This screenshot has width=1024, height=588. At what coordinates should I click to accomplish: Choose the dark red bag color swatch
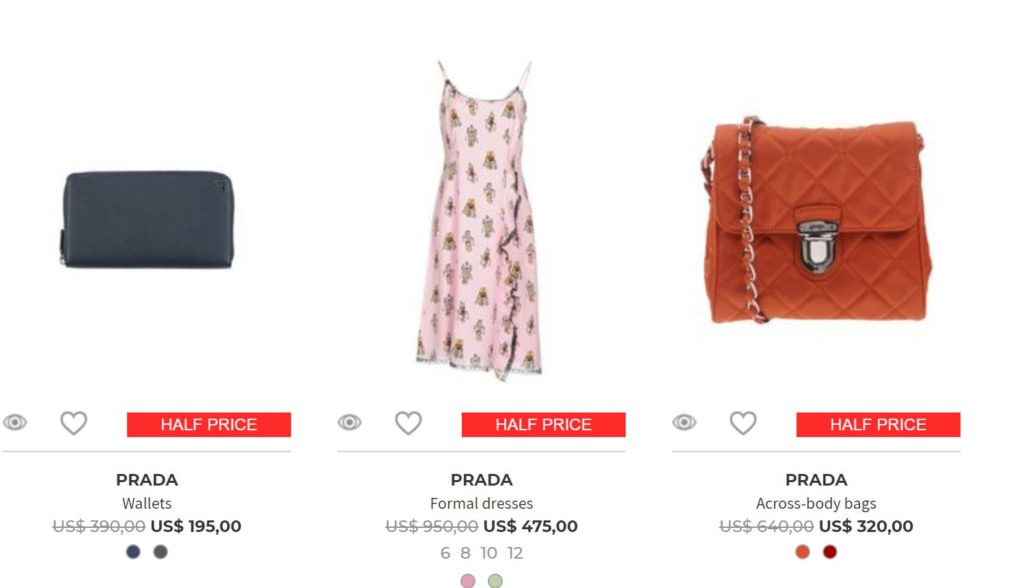tap(829, 552)
